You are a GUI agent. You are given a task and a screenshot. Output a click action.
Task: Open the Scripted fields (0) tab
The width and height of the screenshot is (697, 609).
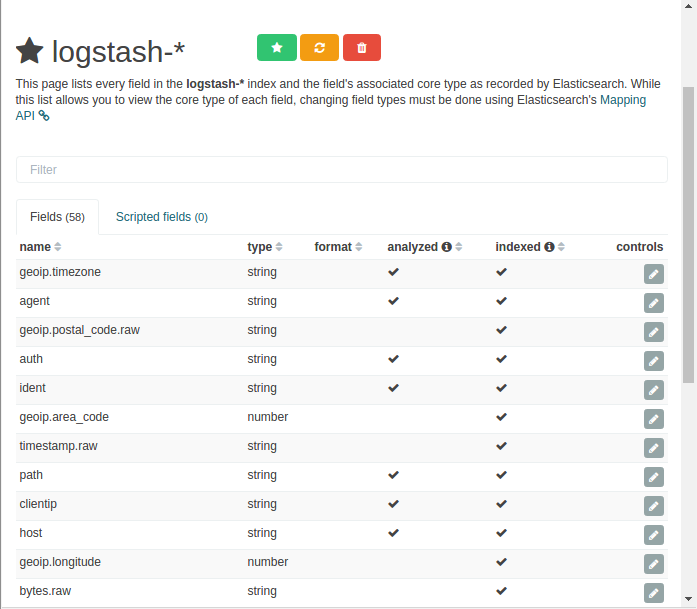(162, 217)
